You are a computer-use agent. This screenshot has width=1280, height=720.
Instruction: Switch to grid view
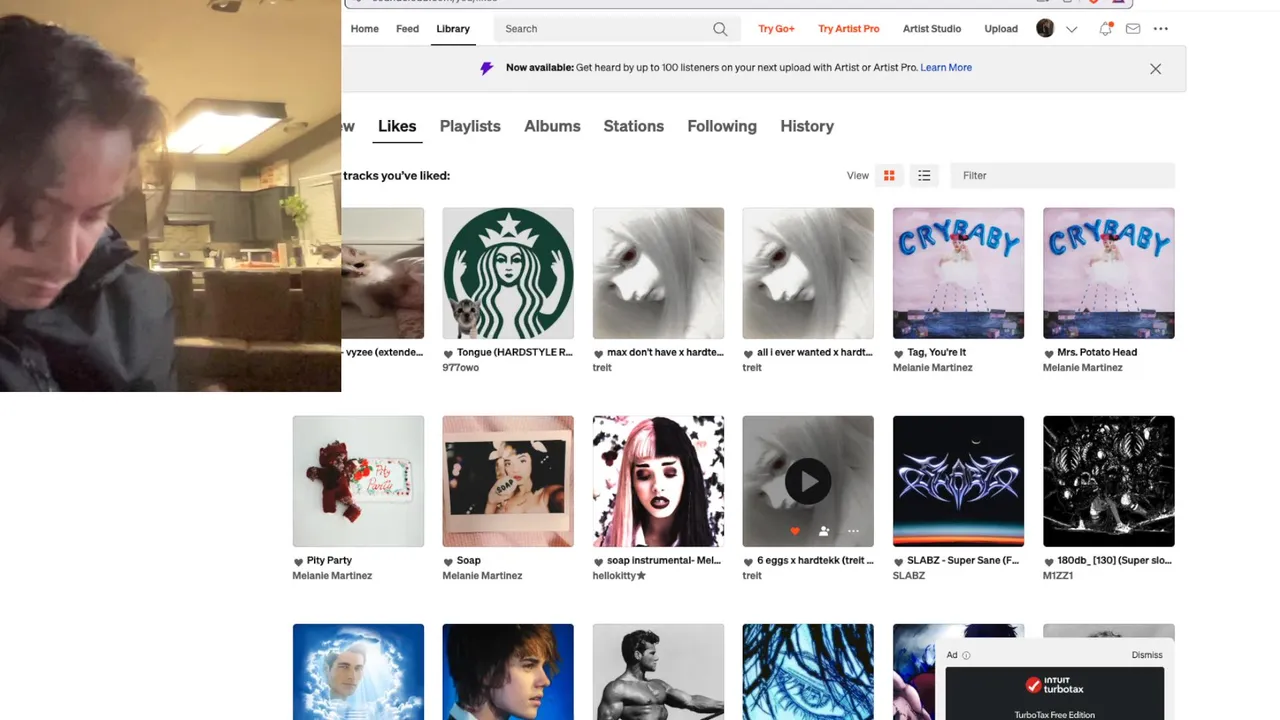coord(889,176)
